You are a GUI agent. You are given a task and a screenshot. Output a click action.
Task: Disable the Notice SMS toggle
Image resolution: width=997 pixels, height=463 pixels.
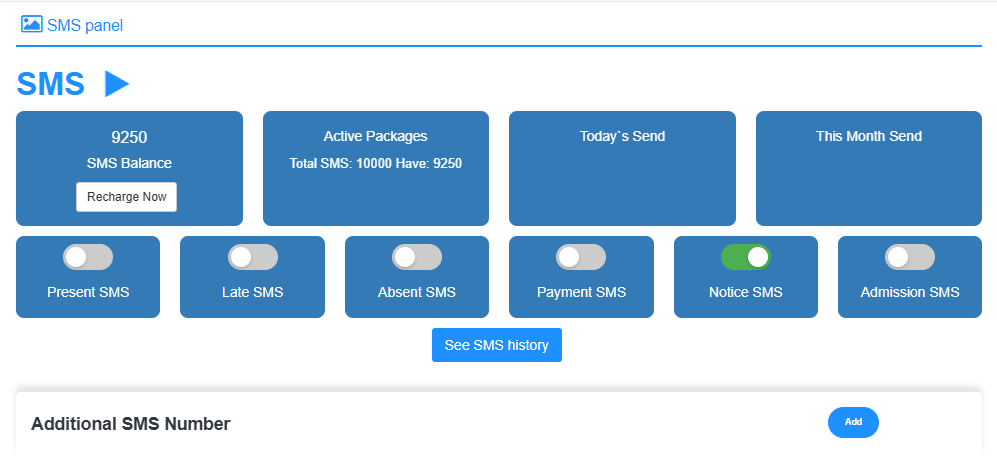(746, 257)
